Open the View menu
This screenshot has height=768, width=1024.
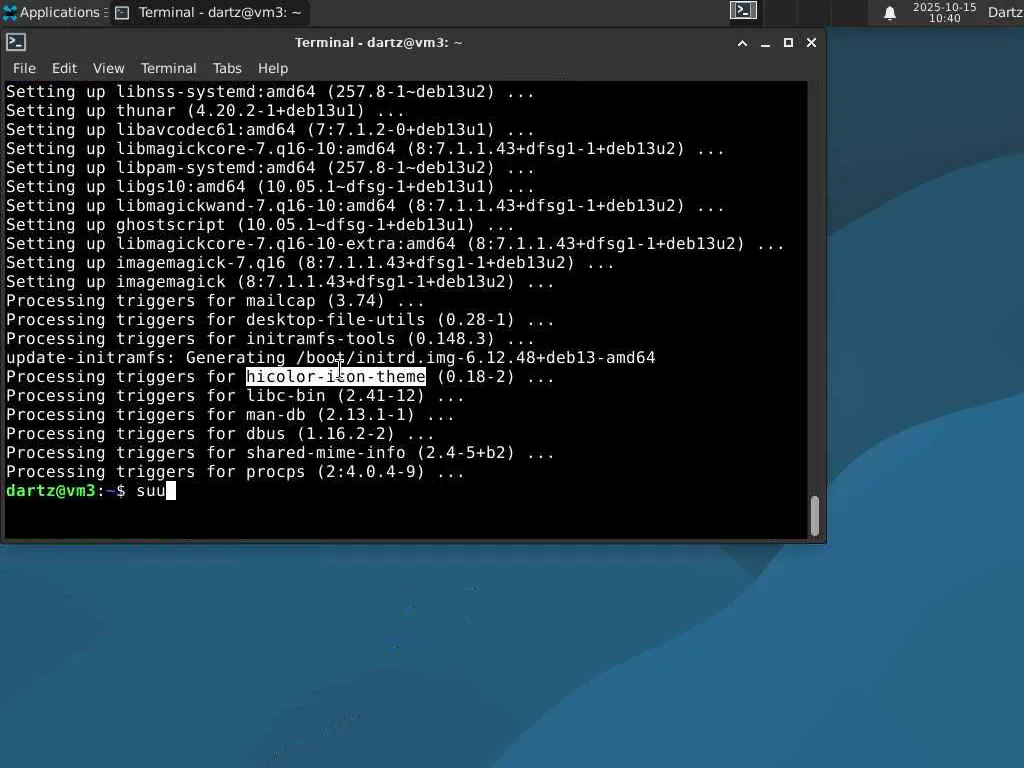[108, 68]
